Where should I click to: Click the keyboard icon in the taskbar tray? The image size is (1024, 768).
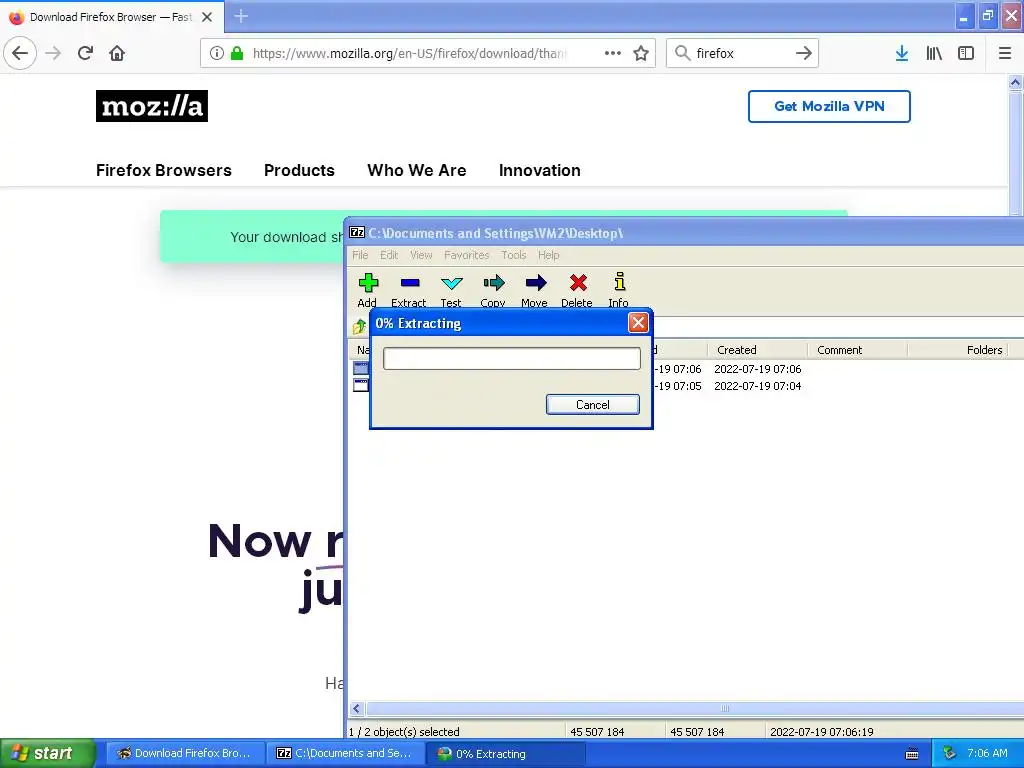click(912, 754)
